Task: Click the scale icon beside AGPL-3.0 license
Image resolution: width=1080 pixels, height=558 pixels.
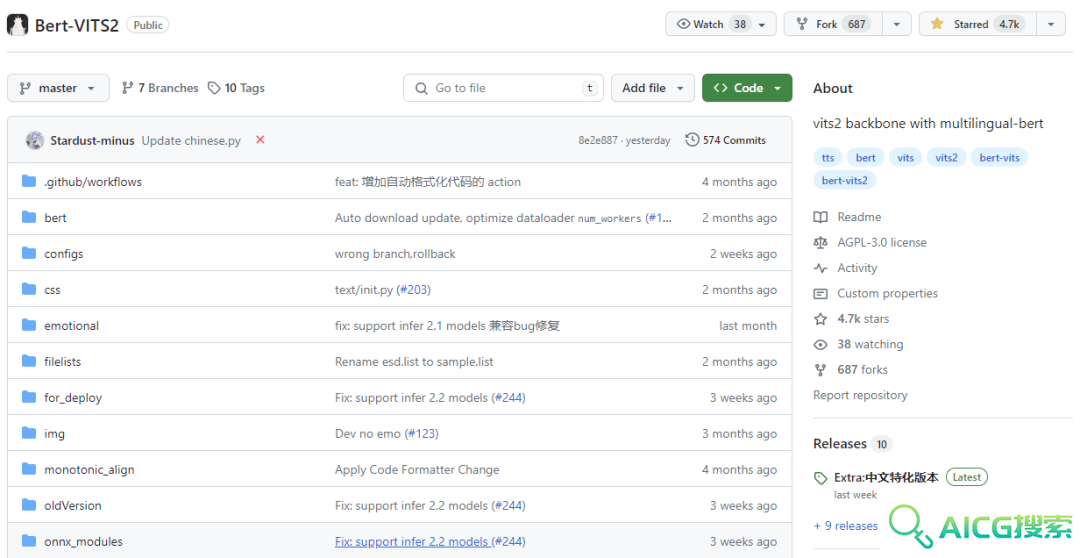Action: point(820,242)
